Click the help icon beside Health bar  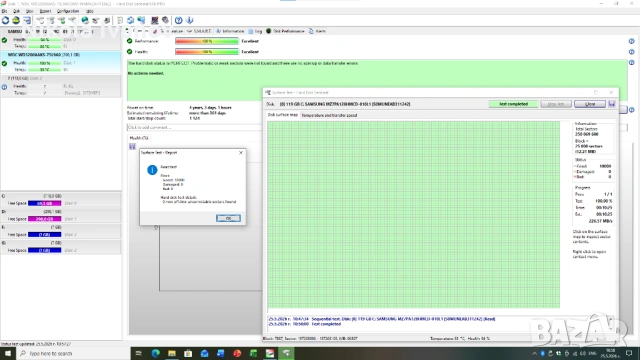point(631,52)
